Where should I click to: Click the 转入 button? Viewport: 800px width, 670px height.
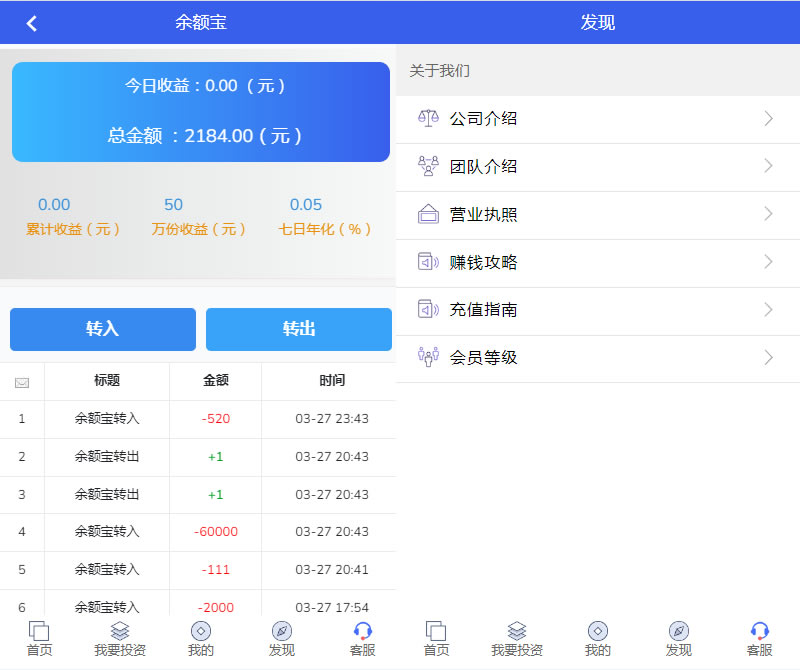point(103,329)
